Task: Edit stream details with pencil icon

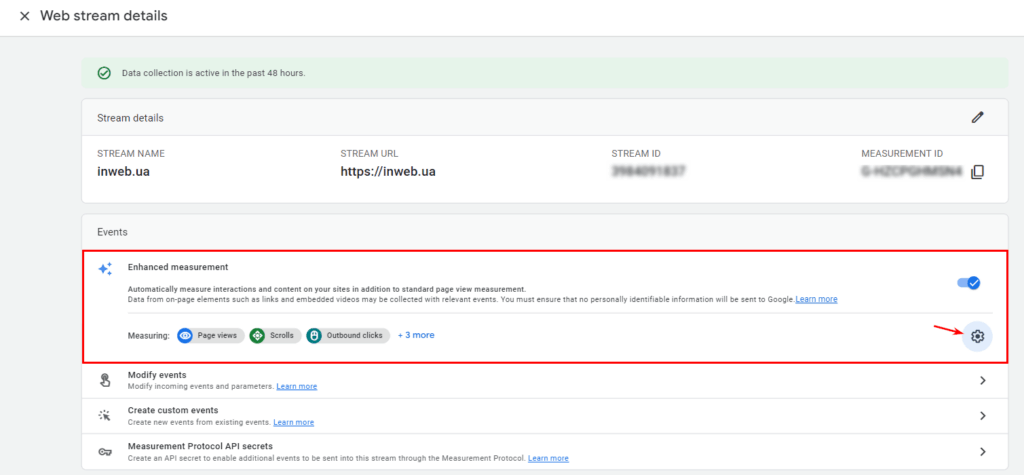Action: (x=977, y=118)
